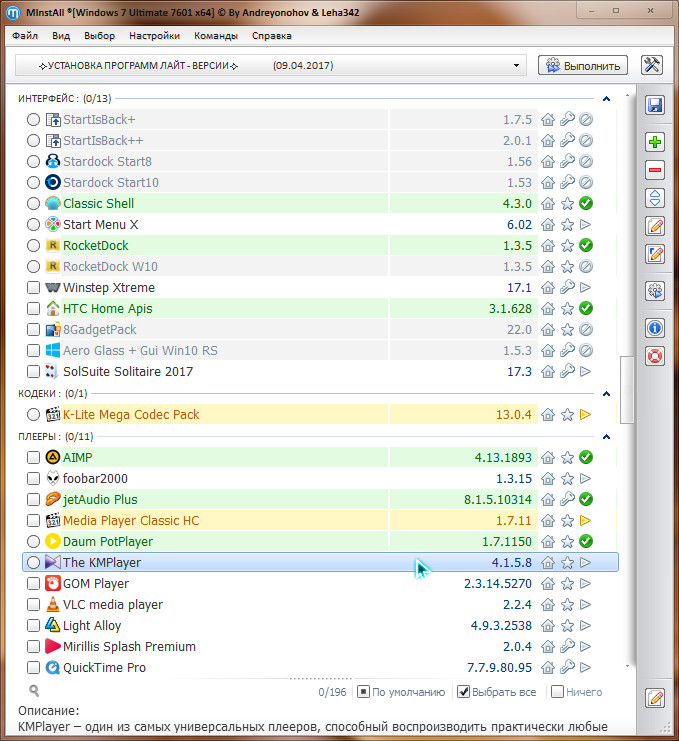Open the Справка menu

click(x=272, y=36)
